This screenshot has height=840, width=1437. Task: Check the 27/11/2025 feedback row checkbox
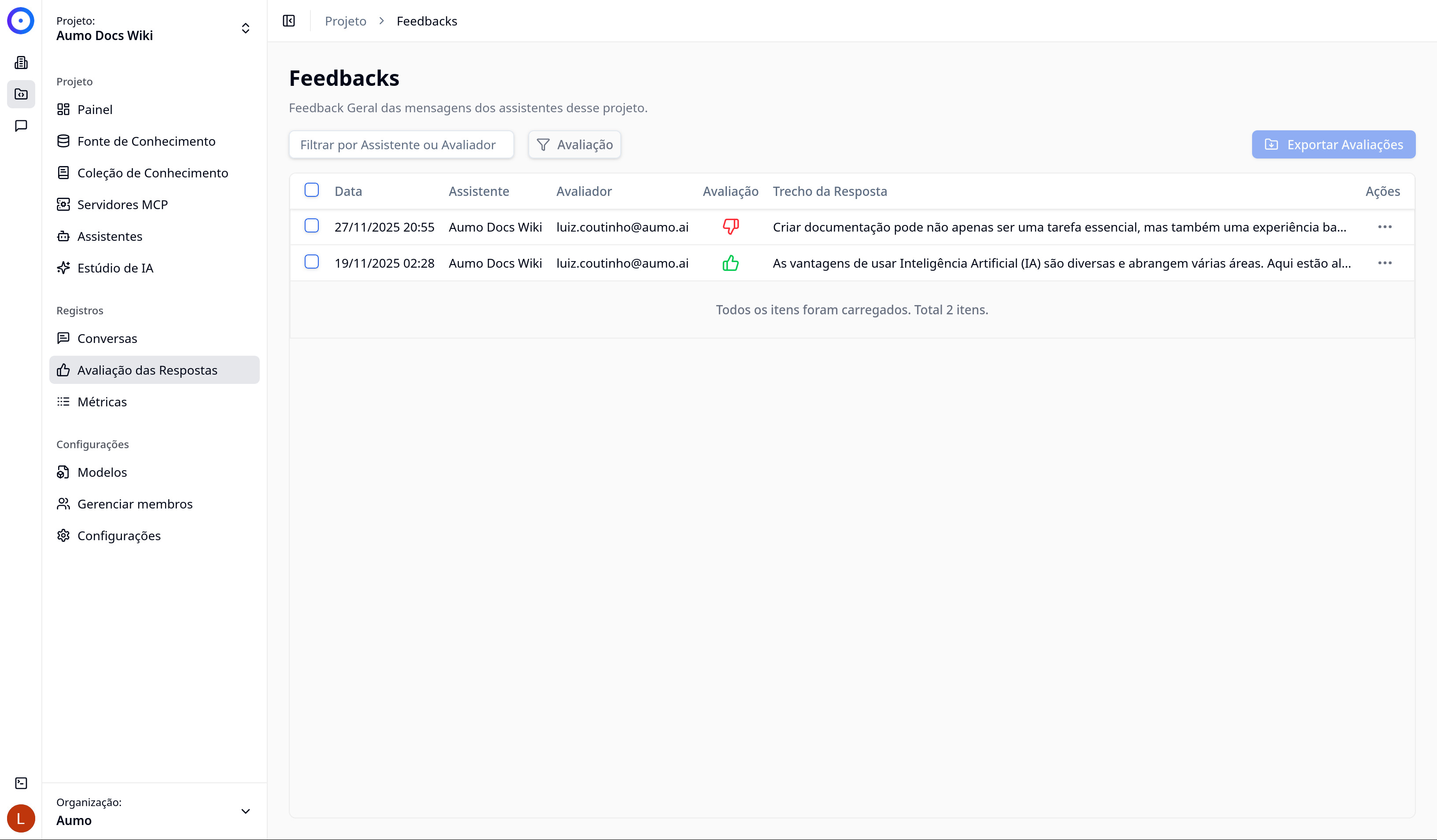click(x=311, y=226)
